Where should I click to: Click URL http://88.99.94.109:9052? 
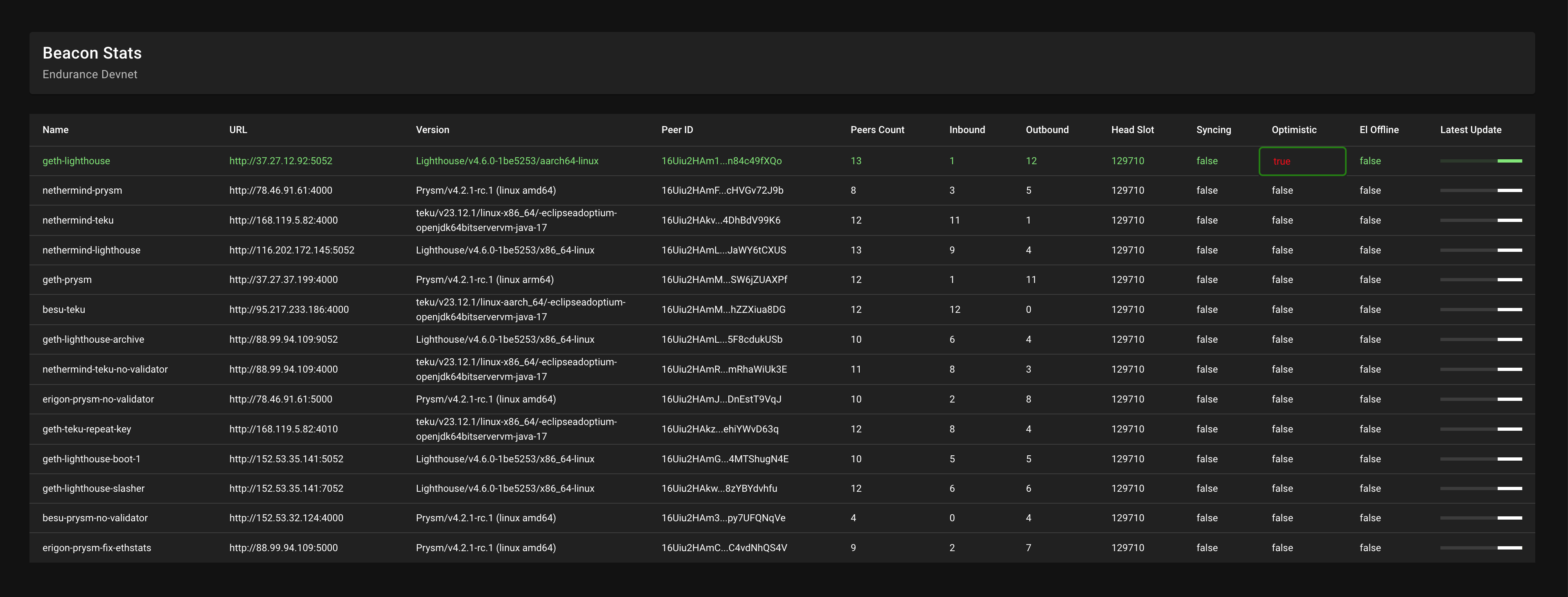284,339
